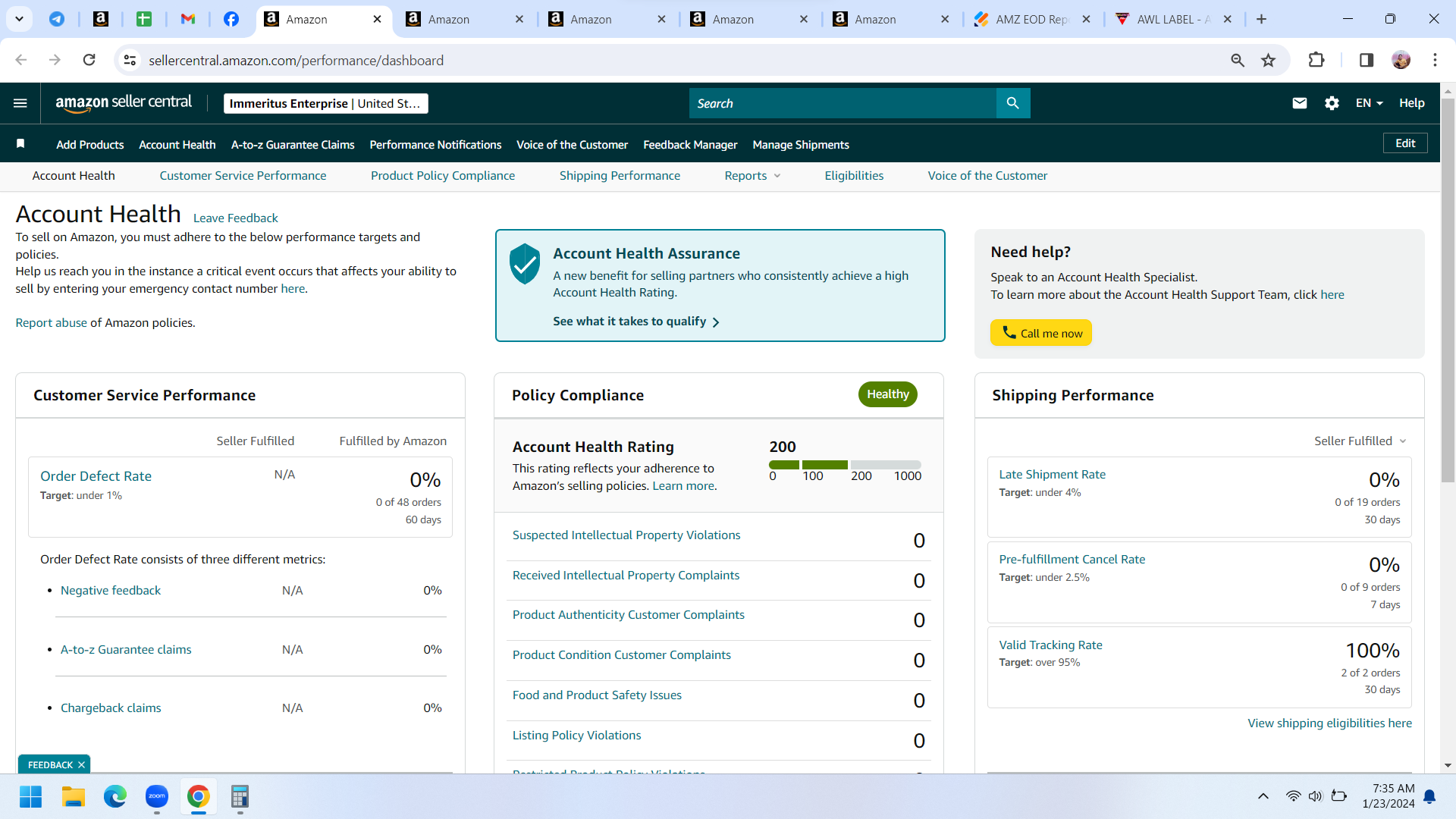Click the Account Health Assurance shield icon
The width and height of the screenshot is (1456, 819).
[525, 264]
